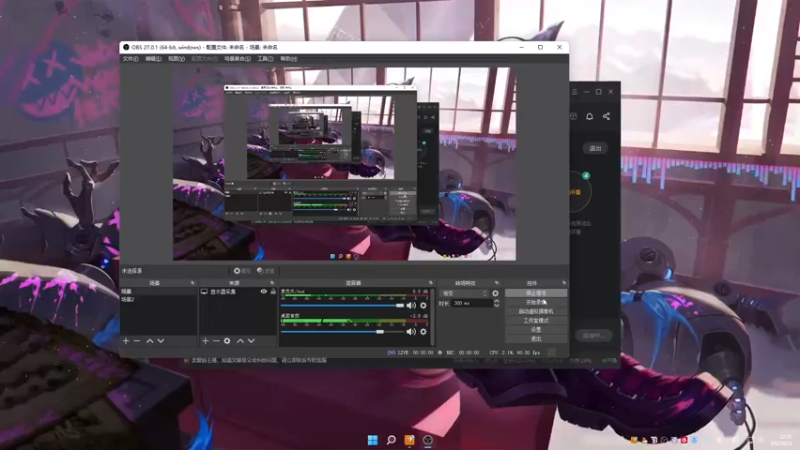Click the OBS preview canvas
The height and width of the screenshot is (450, 800).
(344, 164)
